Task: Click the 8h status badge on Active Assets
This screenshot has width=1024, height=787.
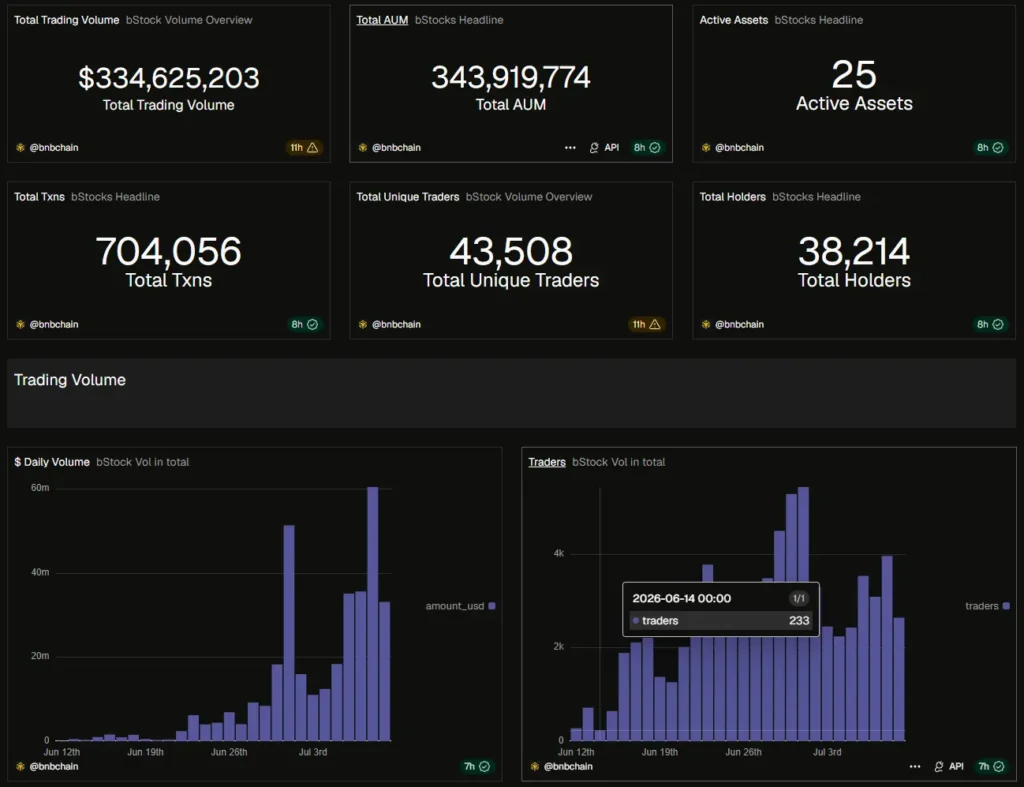Action: [990, 148]
